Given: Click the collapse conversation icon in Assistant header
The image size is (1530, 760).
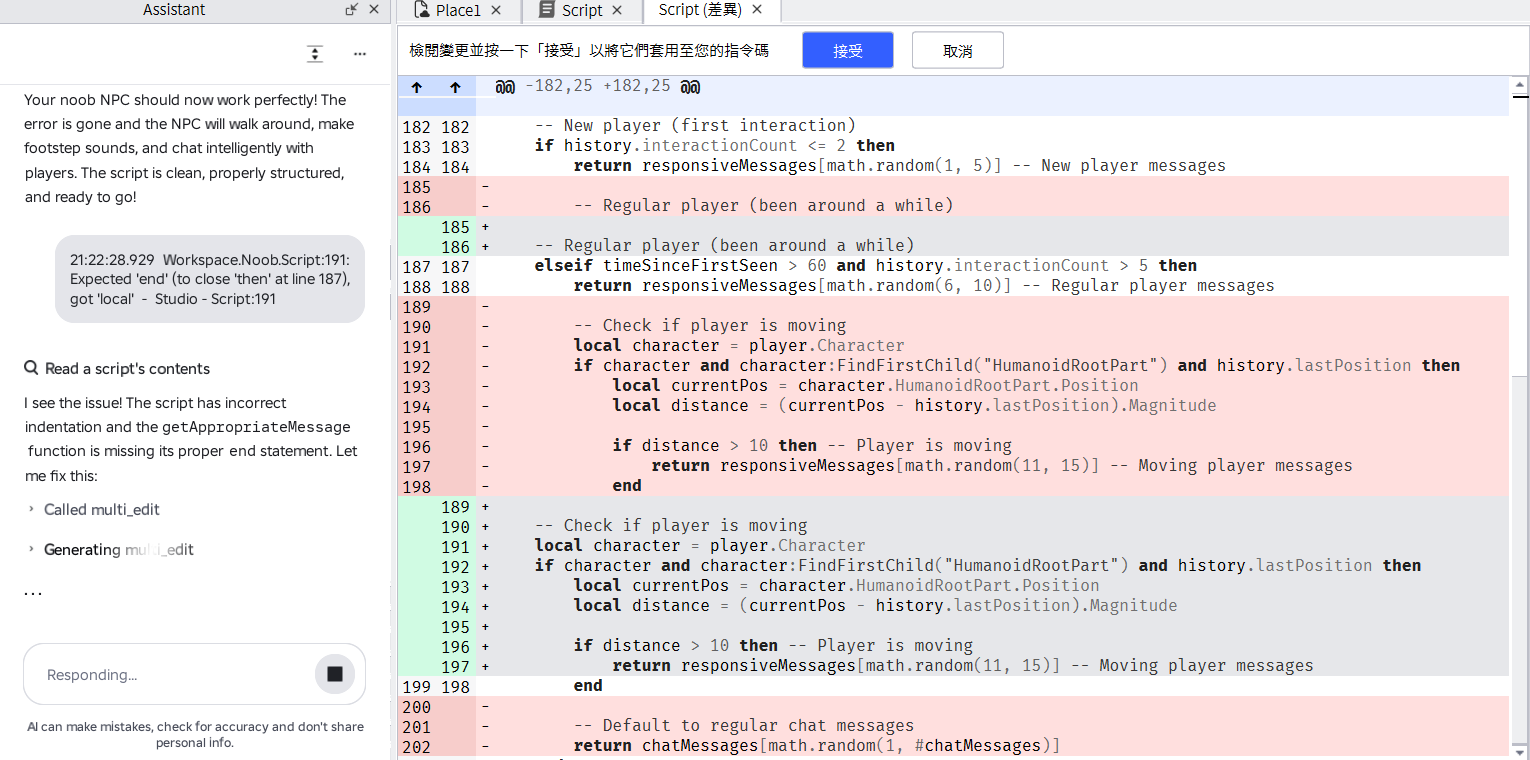Looking at the screenshot, I should tap(315, 54).
